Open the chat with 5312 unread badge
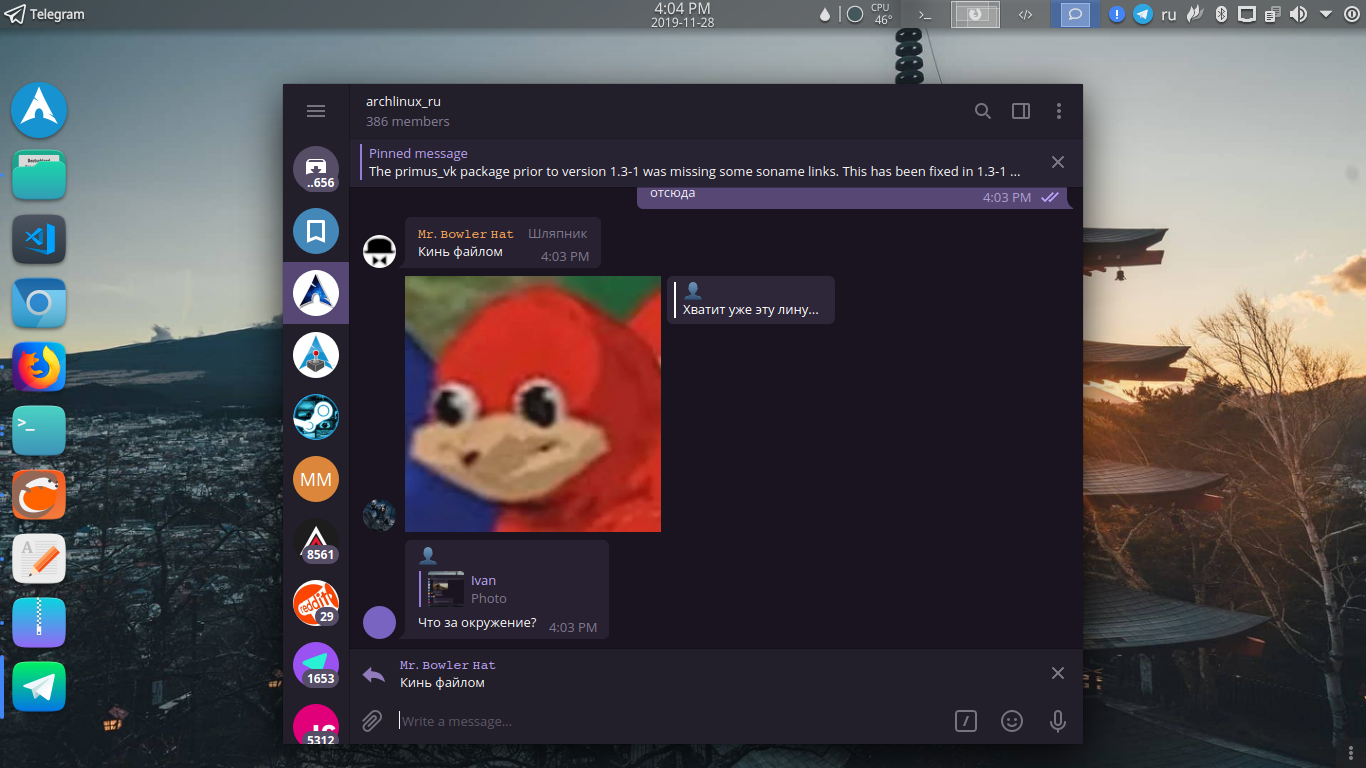Image resolution: width=1366 pixels, height=768 pixels. pyautogui.click(x=316, y=725)
